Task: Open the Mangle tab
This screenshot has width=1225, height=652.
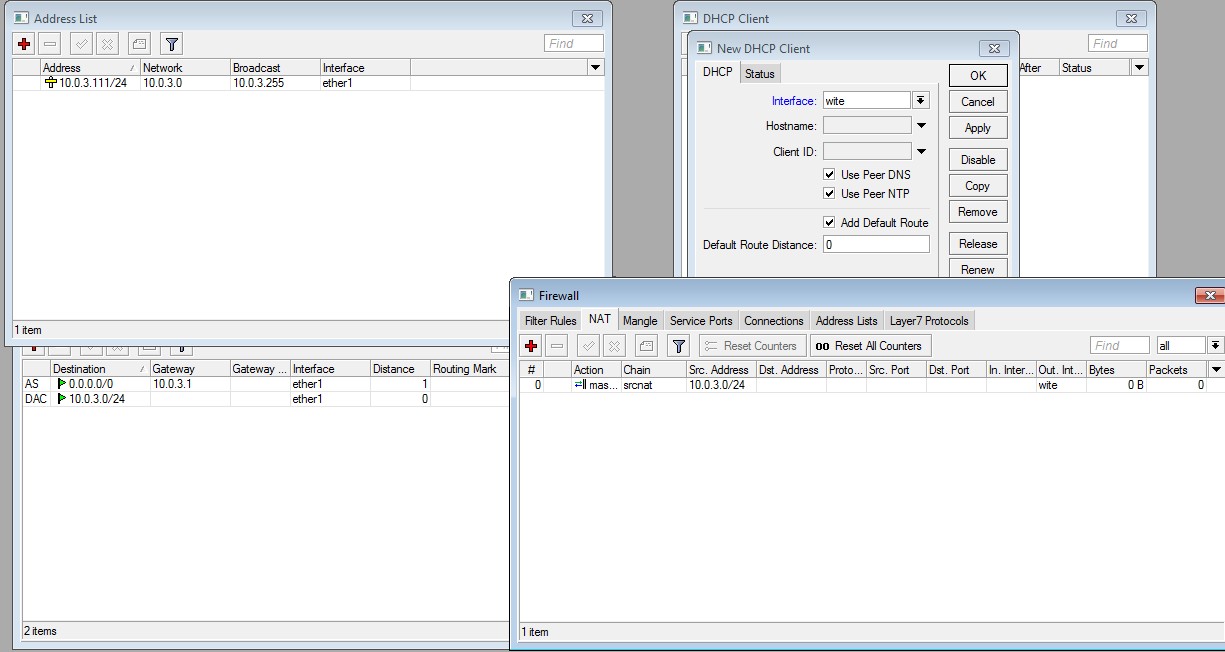Action: tap(640, 321)
